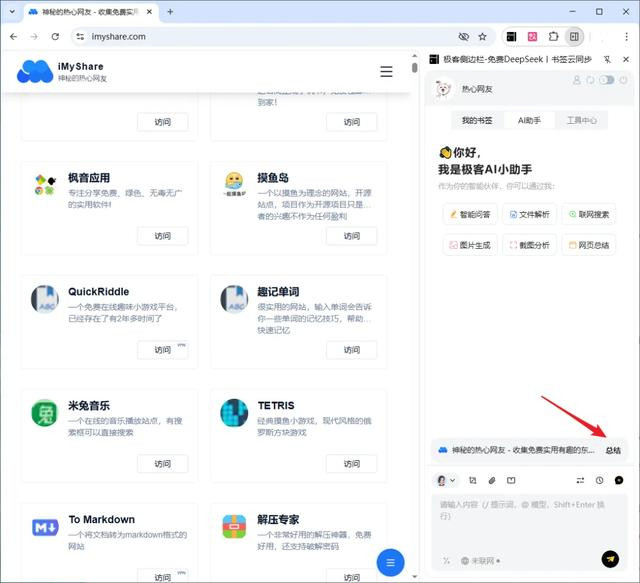Viewport: 640px width, 583px height.
Task: Click the 摸鱼岛 emoji logo
Action: coord(234,185)
